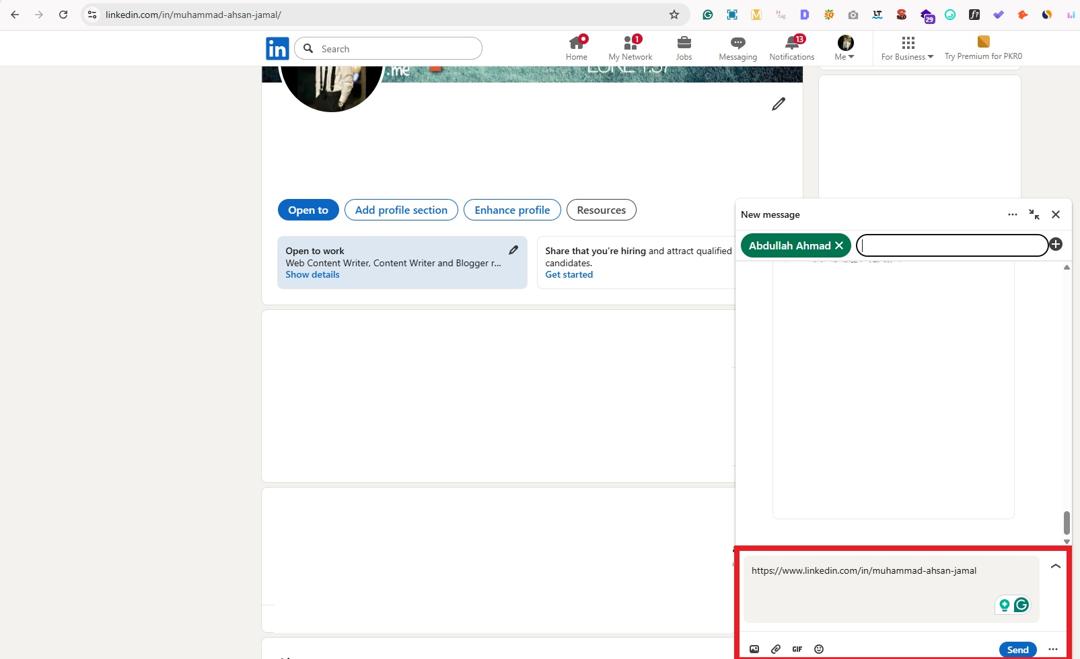Open the emoji picker in message box

click(x=819, y=649)
